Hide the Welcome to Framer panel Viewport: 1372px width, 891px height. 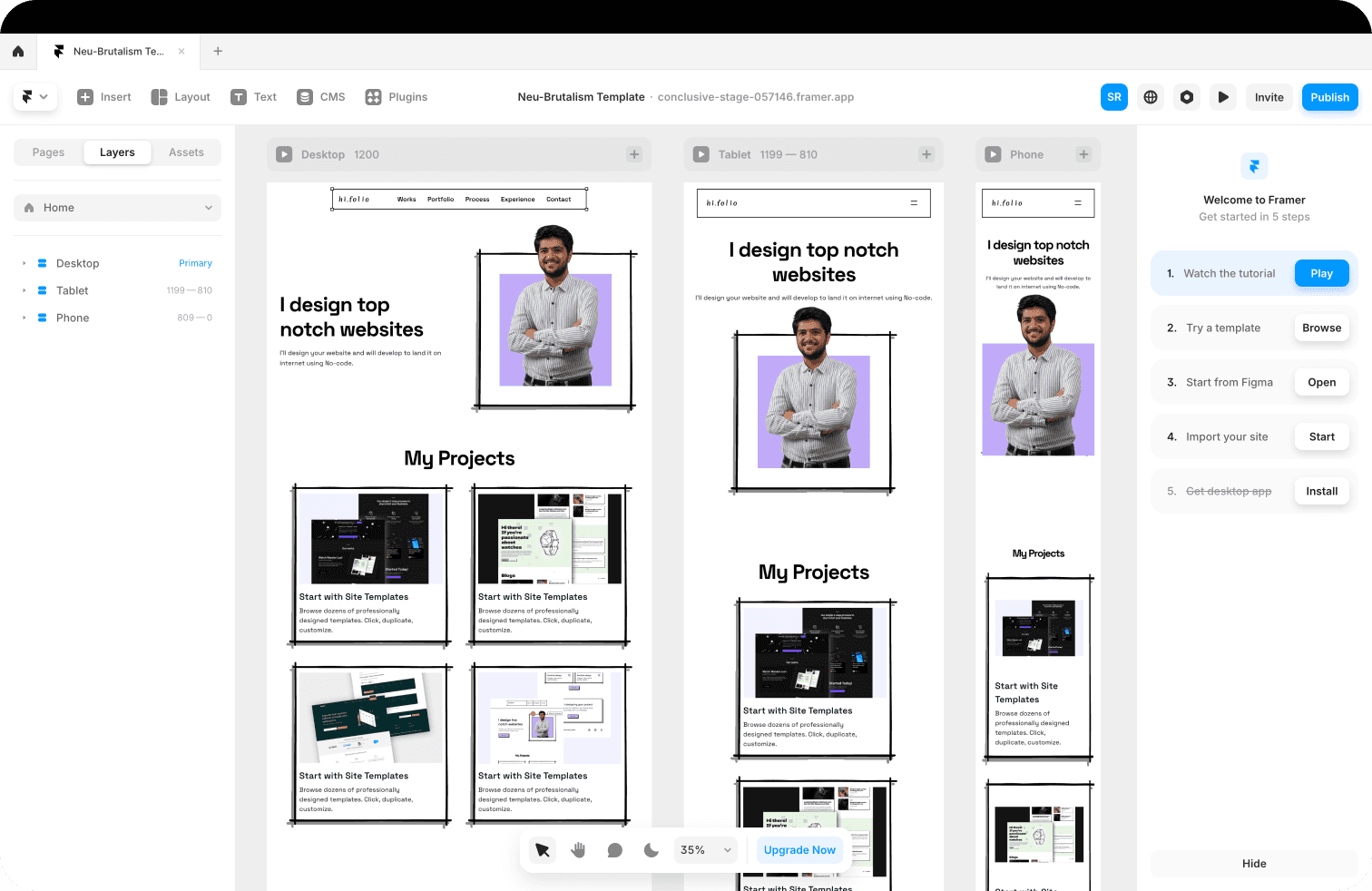[x=1254, y=864]
